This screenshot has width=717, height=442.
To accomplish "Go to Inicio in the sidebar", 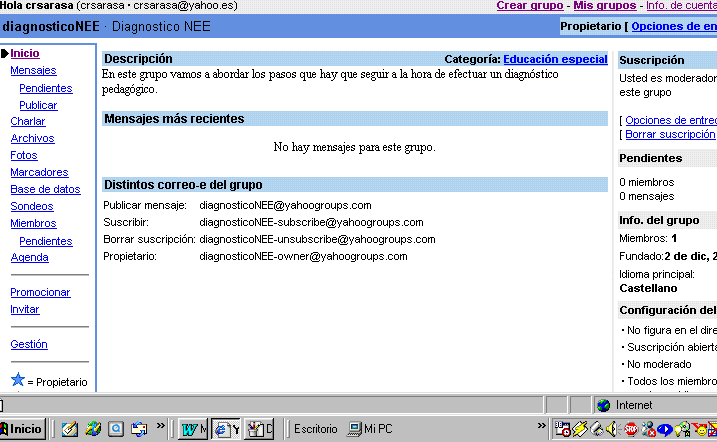I will [x=25, y=53].
